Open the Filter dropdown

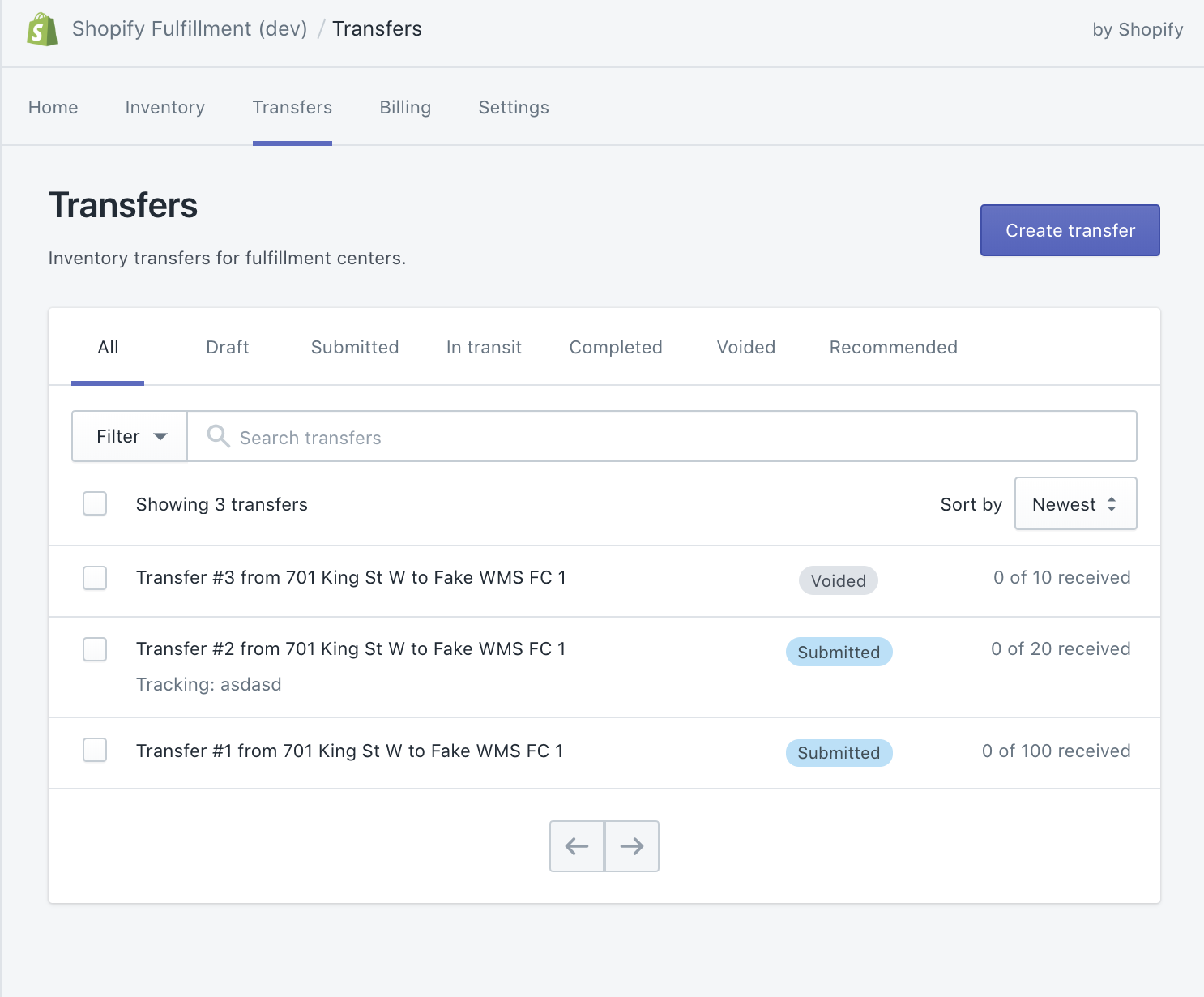[130, 436]
